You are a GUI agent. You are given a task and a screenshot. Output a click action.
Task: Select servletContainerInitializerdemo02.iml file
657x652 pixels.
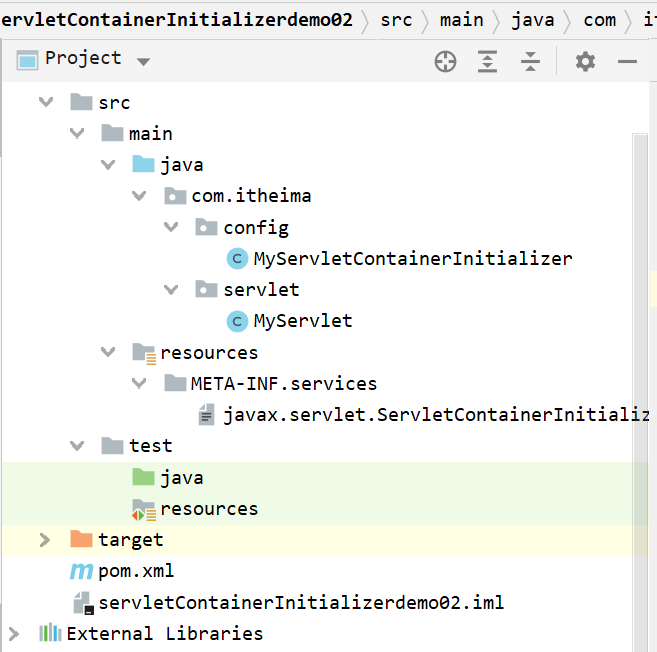(x=300, y=603)
